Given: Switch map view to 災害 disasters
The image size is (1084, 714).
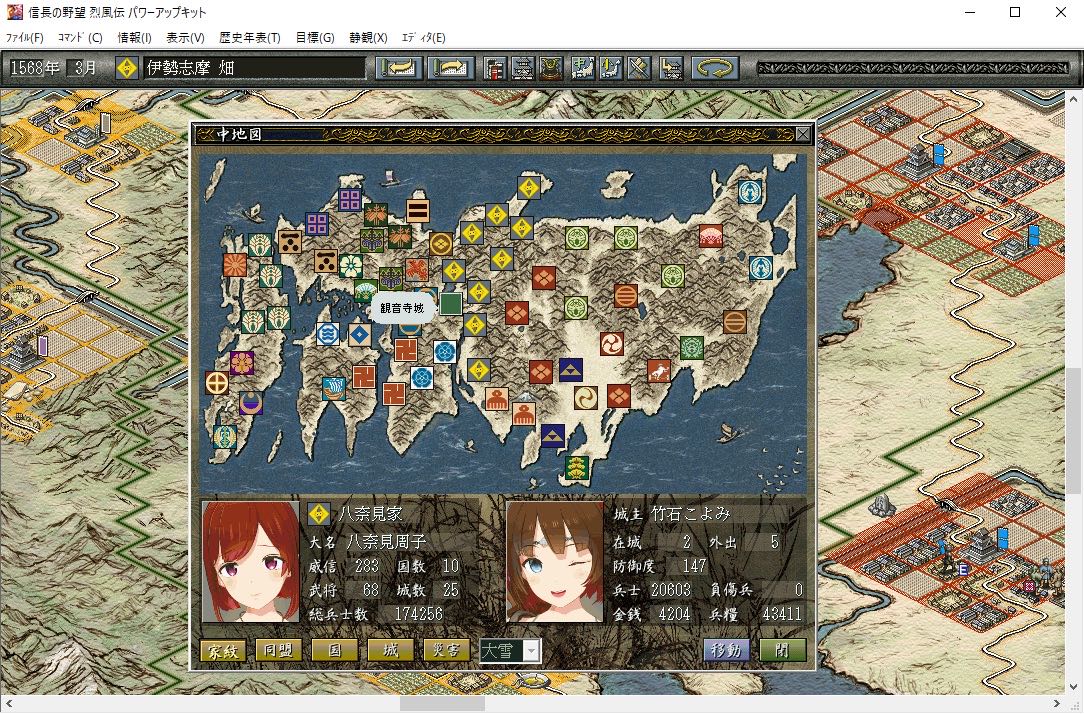Looking at the screenshot, I should coord(446,651).
